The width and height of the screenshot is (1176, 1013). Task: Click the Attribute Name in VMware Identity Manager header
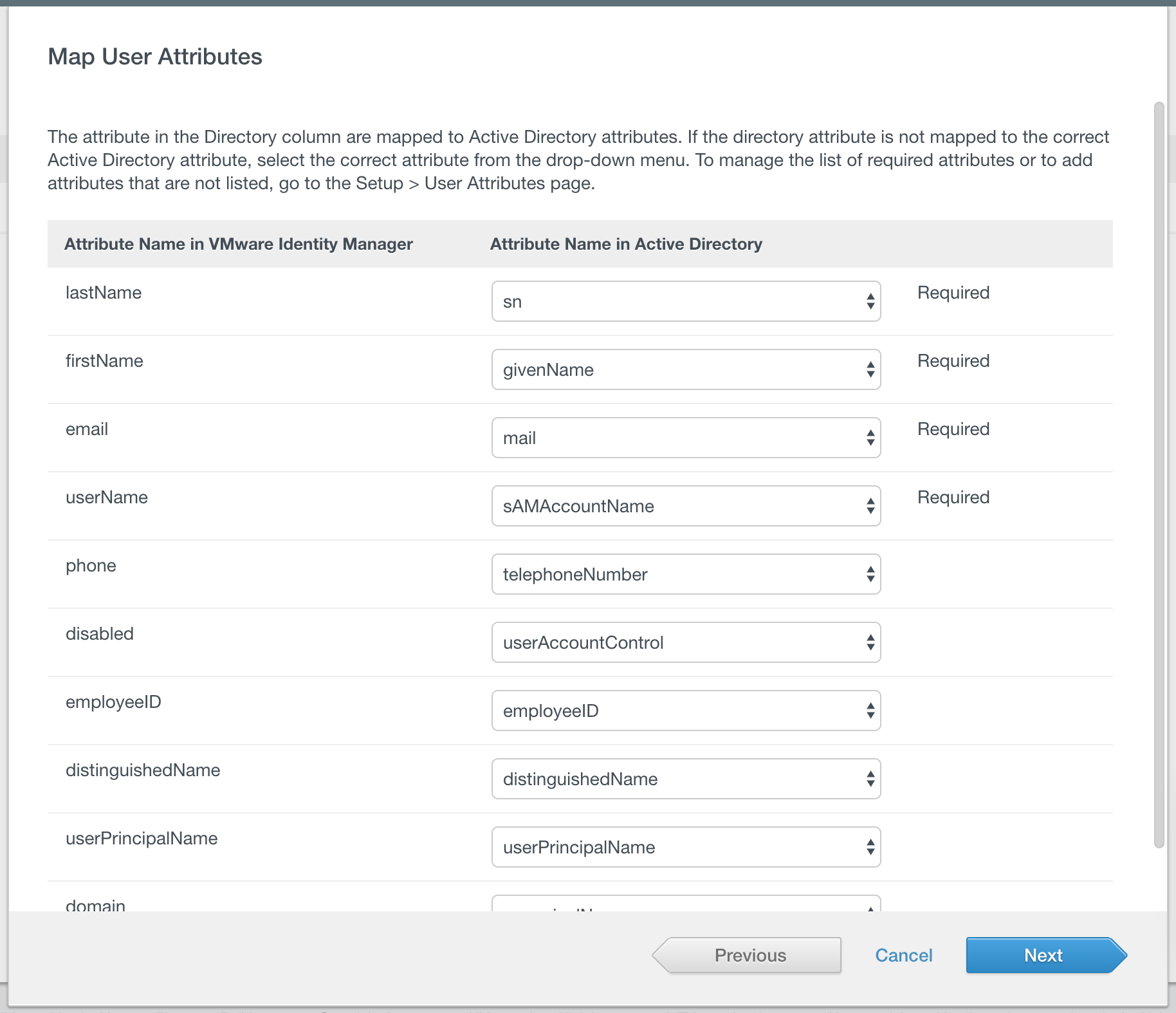(x=239, y=244)
